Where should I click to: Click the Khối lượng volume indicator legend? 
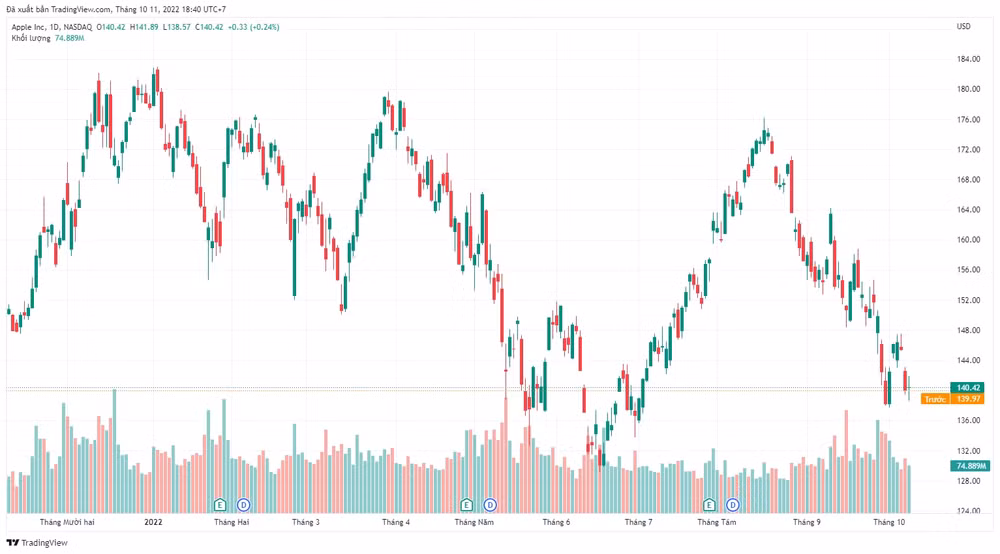pyautogui.click(x=31, y=38)
